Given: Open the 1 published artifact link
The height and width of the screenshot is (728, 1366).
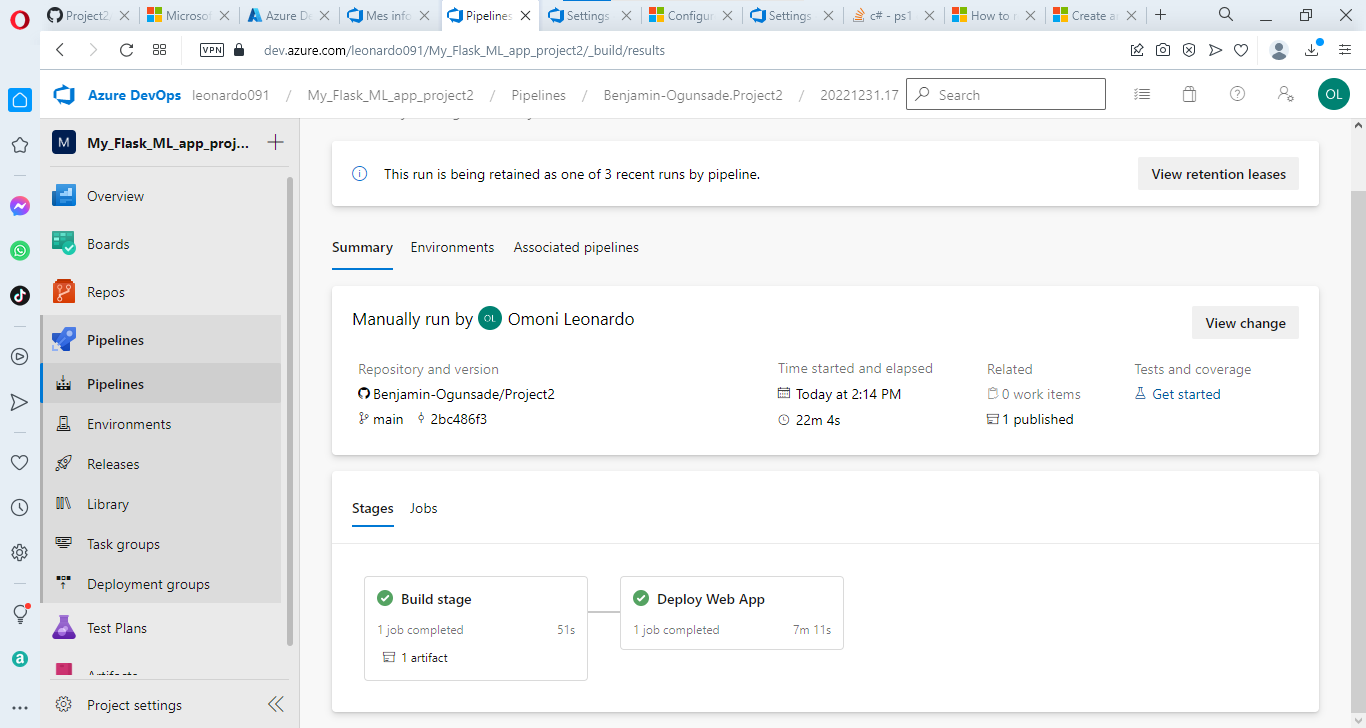Looking at the screenshot, I should (1037, 419).
